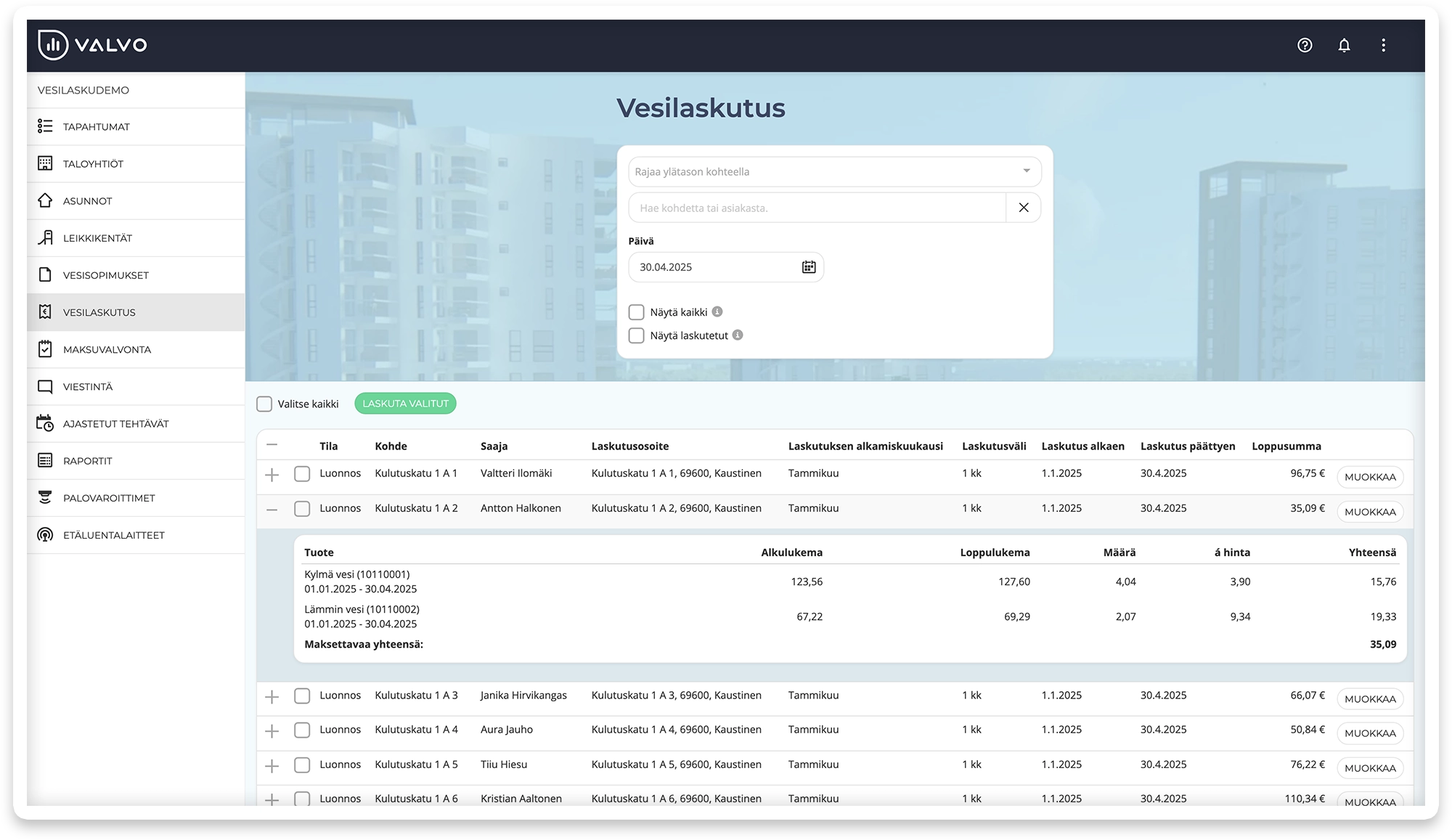Clear the search field with X icon

pos(1024,208)
